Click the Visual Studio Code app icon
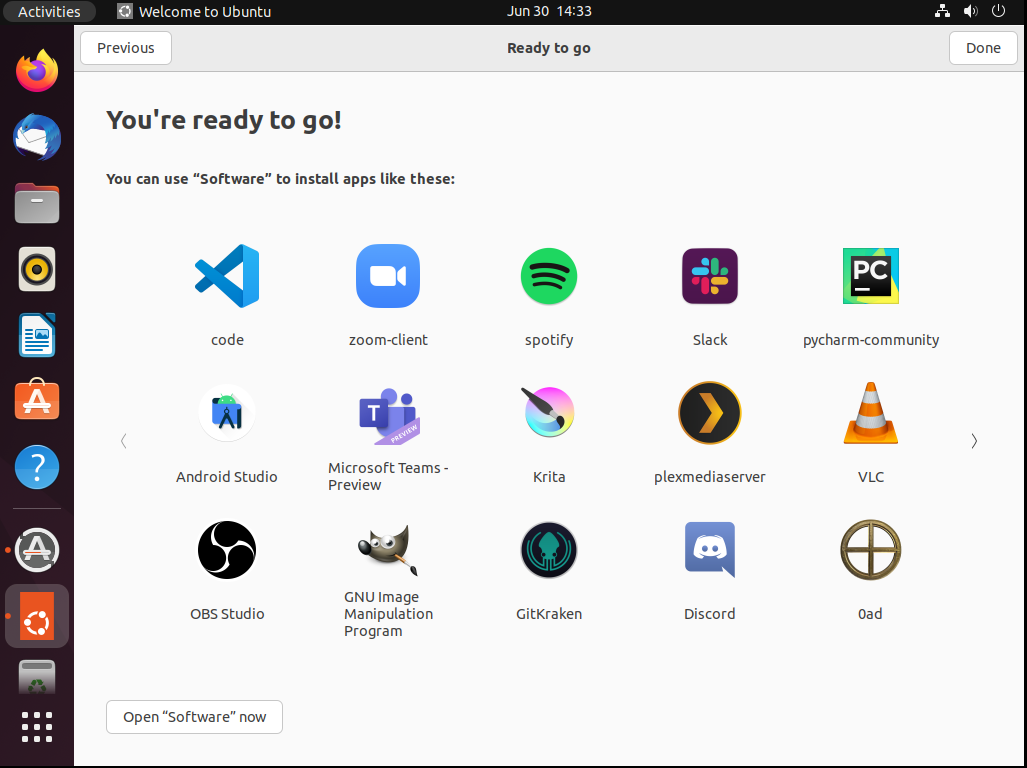1027x768 pixels. 227,276
